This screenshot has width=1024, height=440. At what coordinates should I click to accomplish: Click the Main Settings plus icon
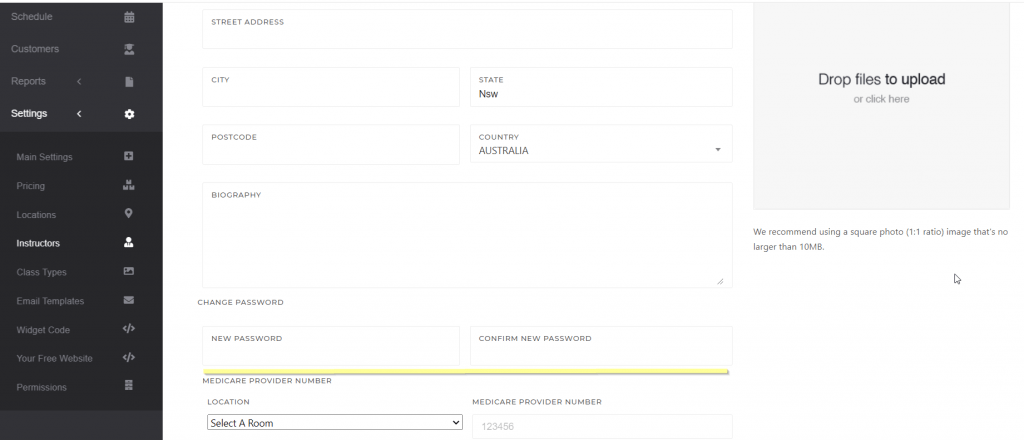(x=128, y=157)
